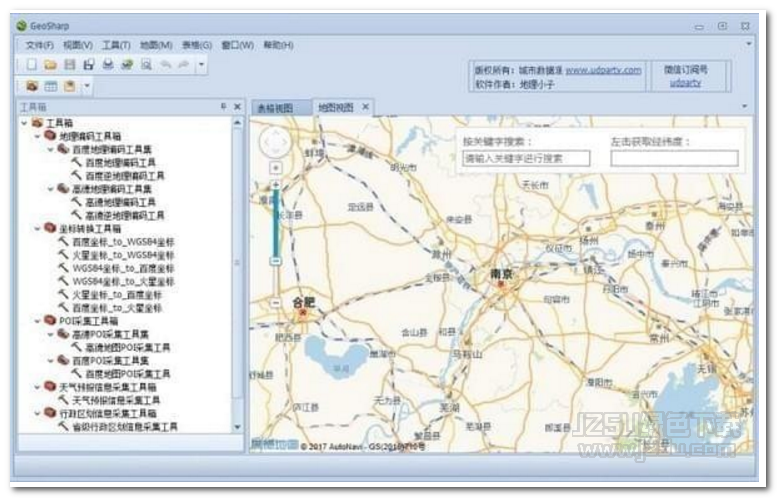
Task: Collapse the 坐标转换工具箱 node
Action: (37, 228)
